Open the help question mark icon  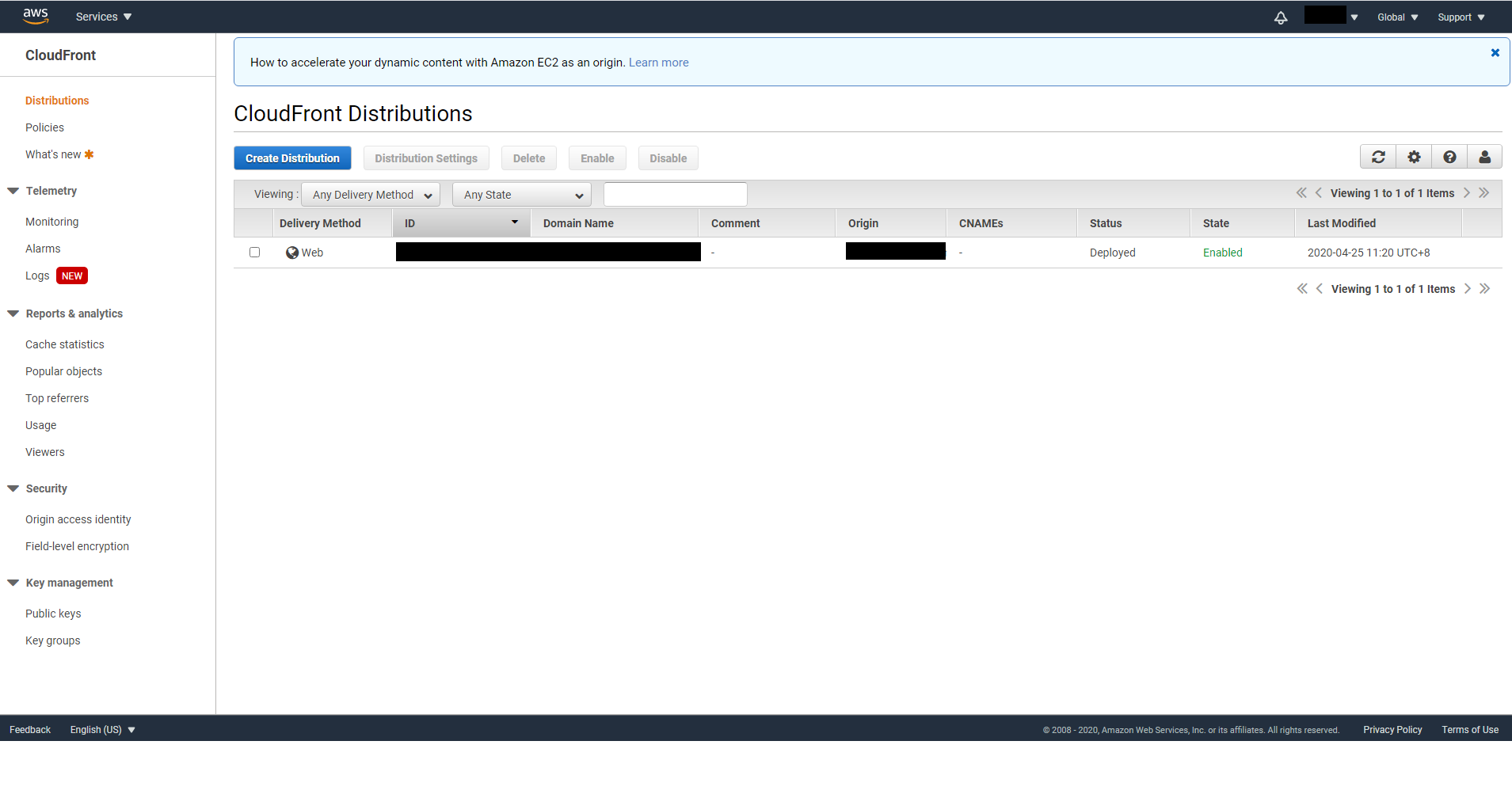(x=1449, y=157)
